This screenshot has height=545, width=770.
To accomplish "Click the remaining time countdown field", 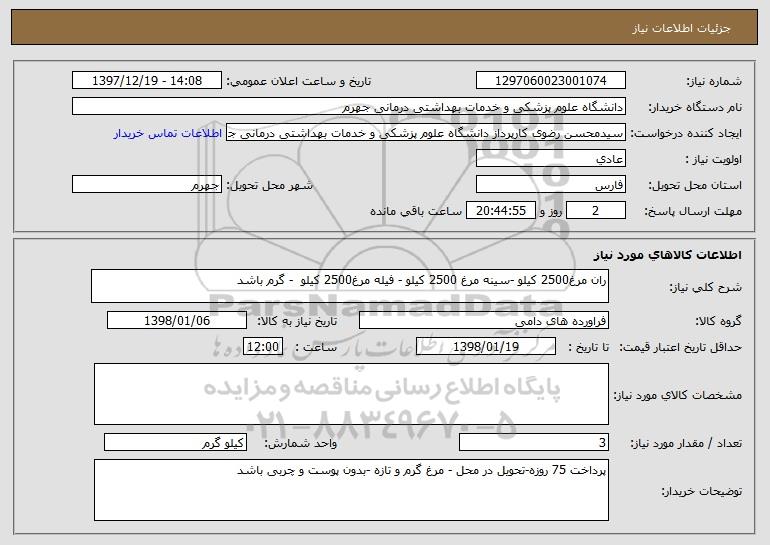I will click(500, 211).
